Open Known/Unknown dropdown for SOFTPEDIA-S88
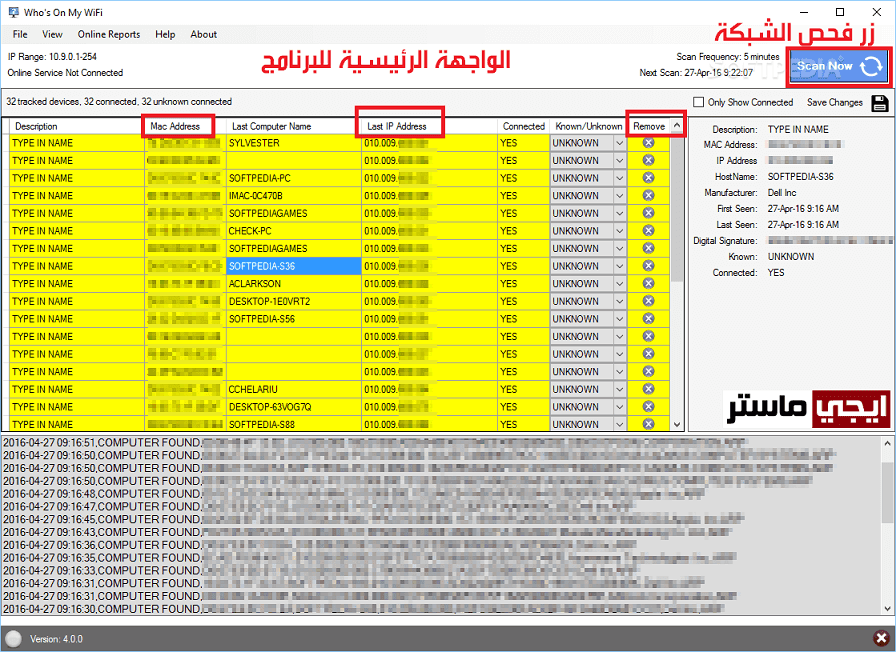896x652 pixels. (x=619, y=424)
